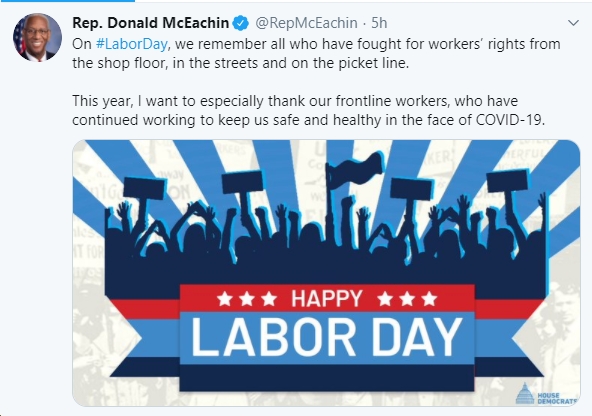Click the leftmost protest sign silhouette

pos(144,188)
